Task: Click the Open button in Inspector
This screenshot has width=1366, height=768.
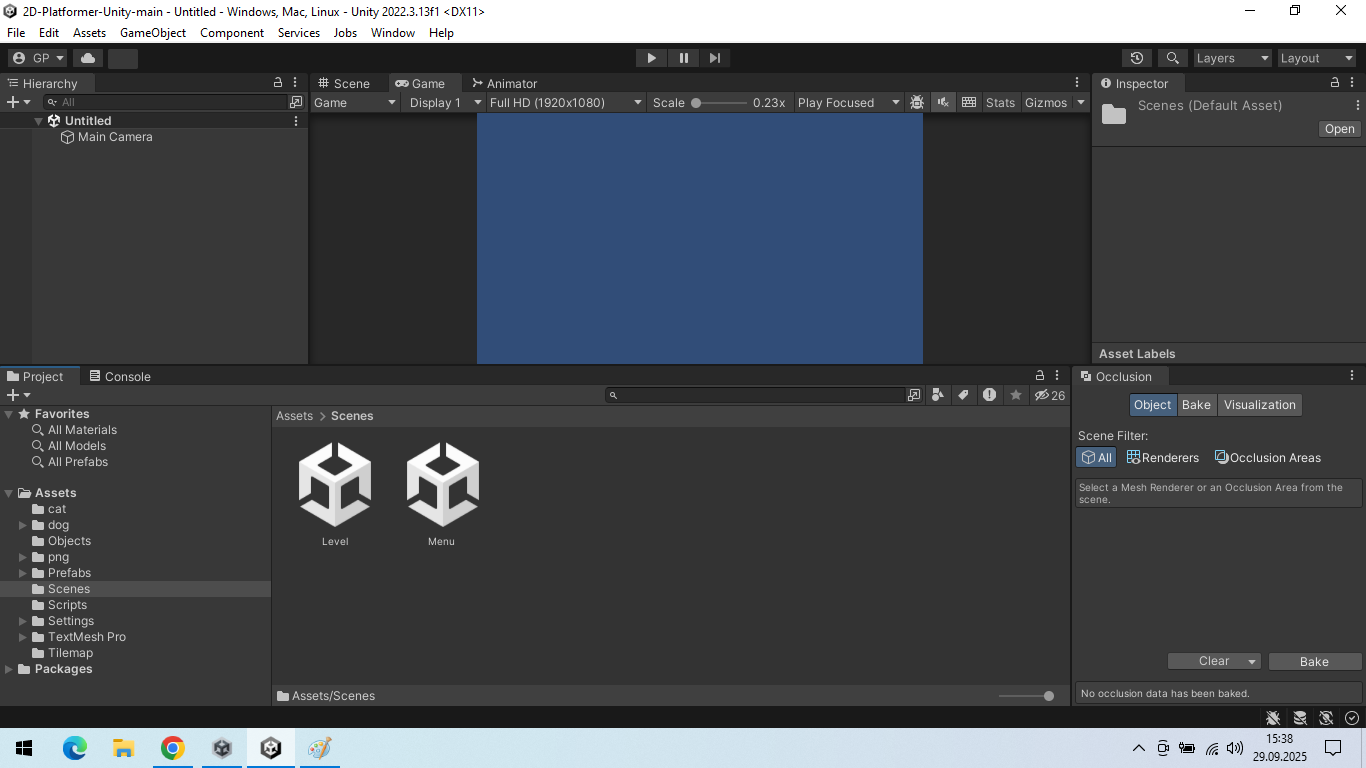Action: pos(1339,129)
